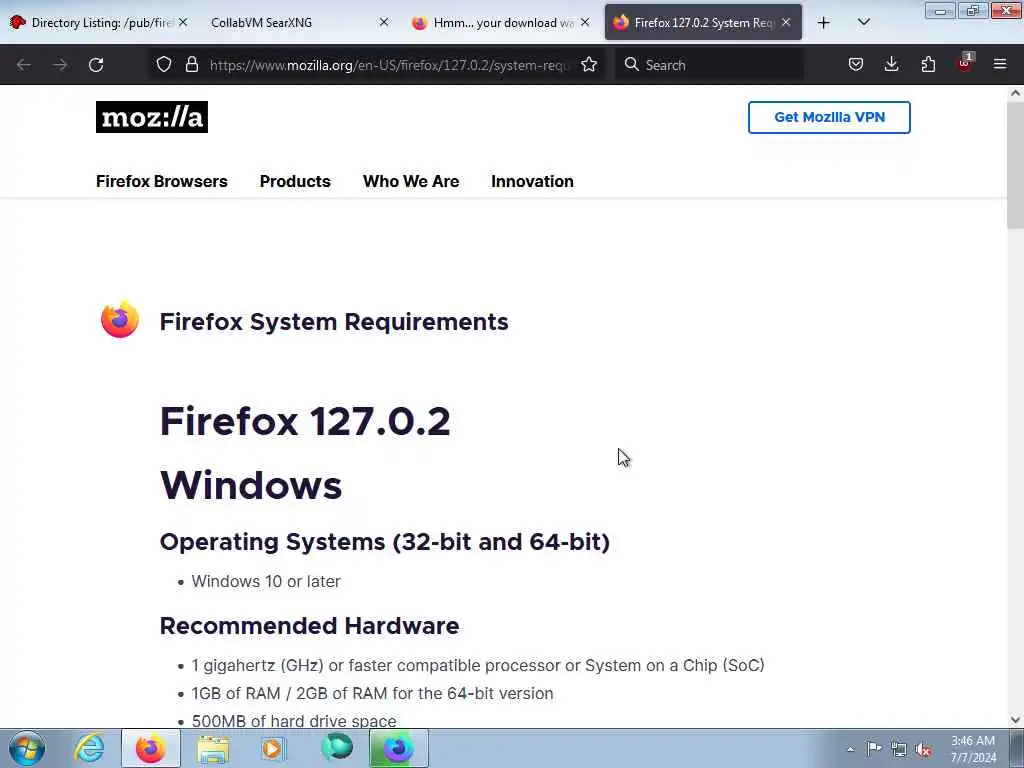View site security padlock info
The height and width of the screenshot is (768, 1024).
(191, 65)
